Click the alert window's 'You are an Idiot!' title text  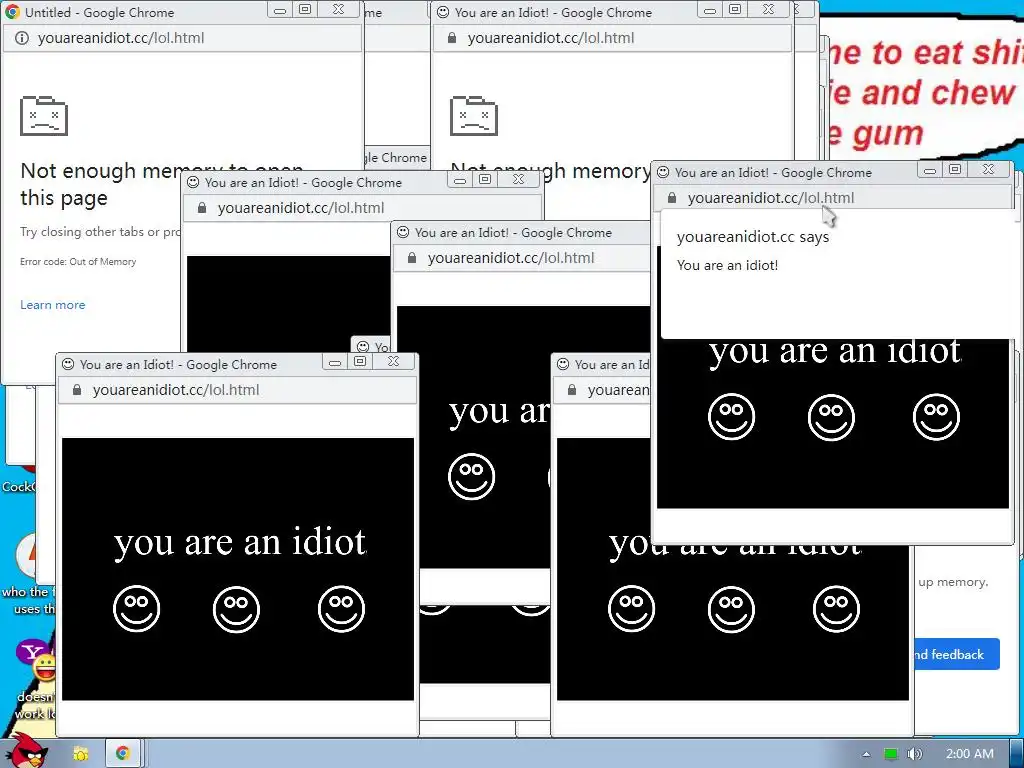[x=773, y=172]
